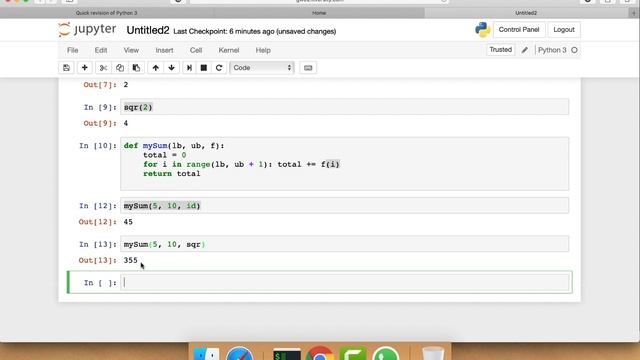
Task: Rename the notebook by clicking Untitled2 title
Action: pos(148,31)
